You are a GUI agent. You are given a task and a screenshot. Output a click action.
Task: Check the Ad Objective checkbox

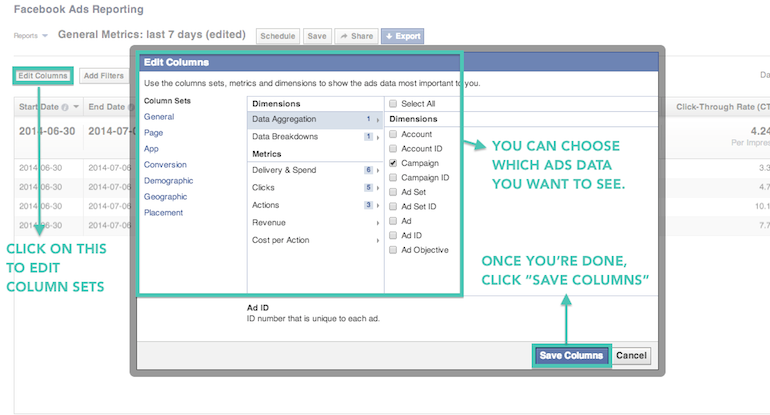tap(393, 250)
